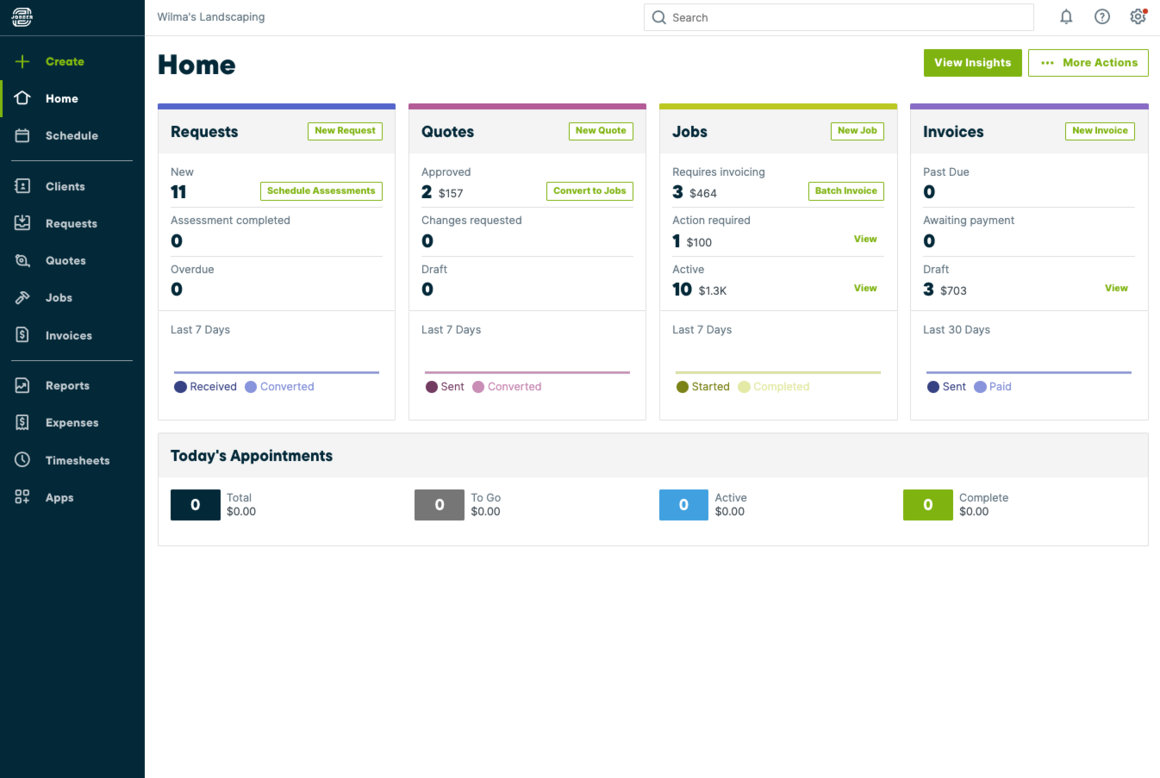The height and width of the screenshot is (778, 1160).
Task: Expand the More Actions dropdown
Action: coord(1088,62)
